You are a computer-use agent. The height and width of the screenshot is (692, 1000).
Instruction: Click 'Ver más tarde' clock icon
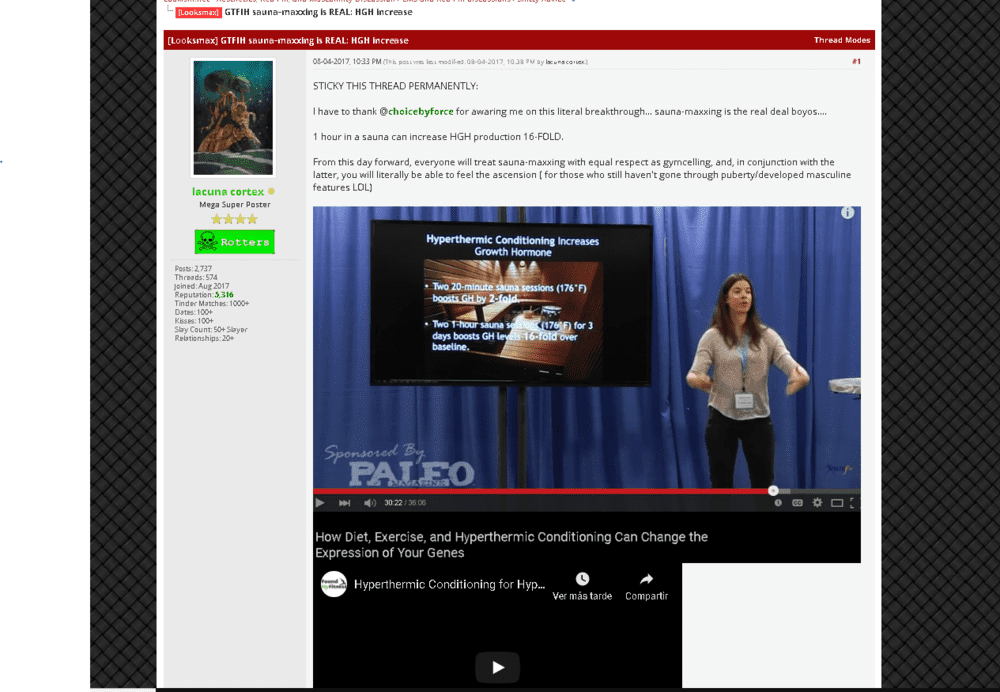point(582,579)
